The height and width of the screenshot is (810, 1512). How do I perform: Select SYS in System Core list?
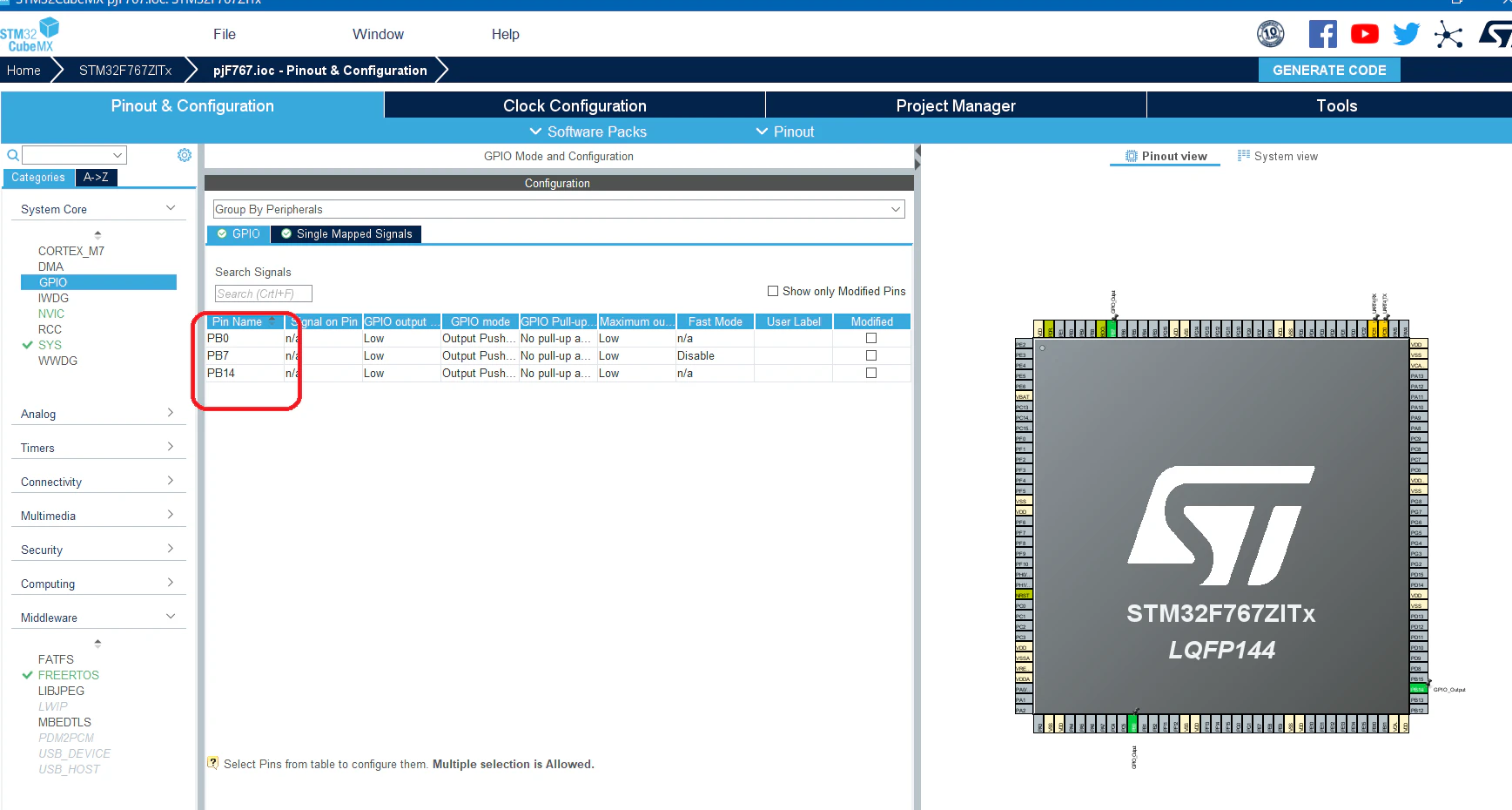tap(50, 345)
